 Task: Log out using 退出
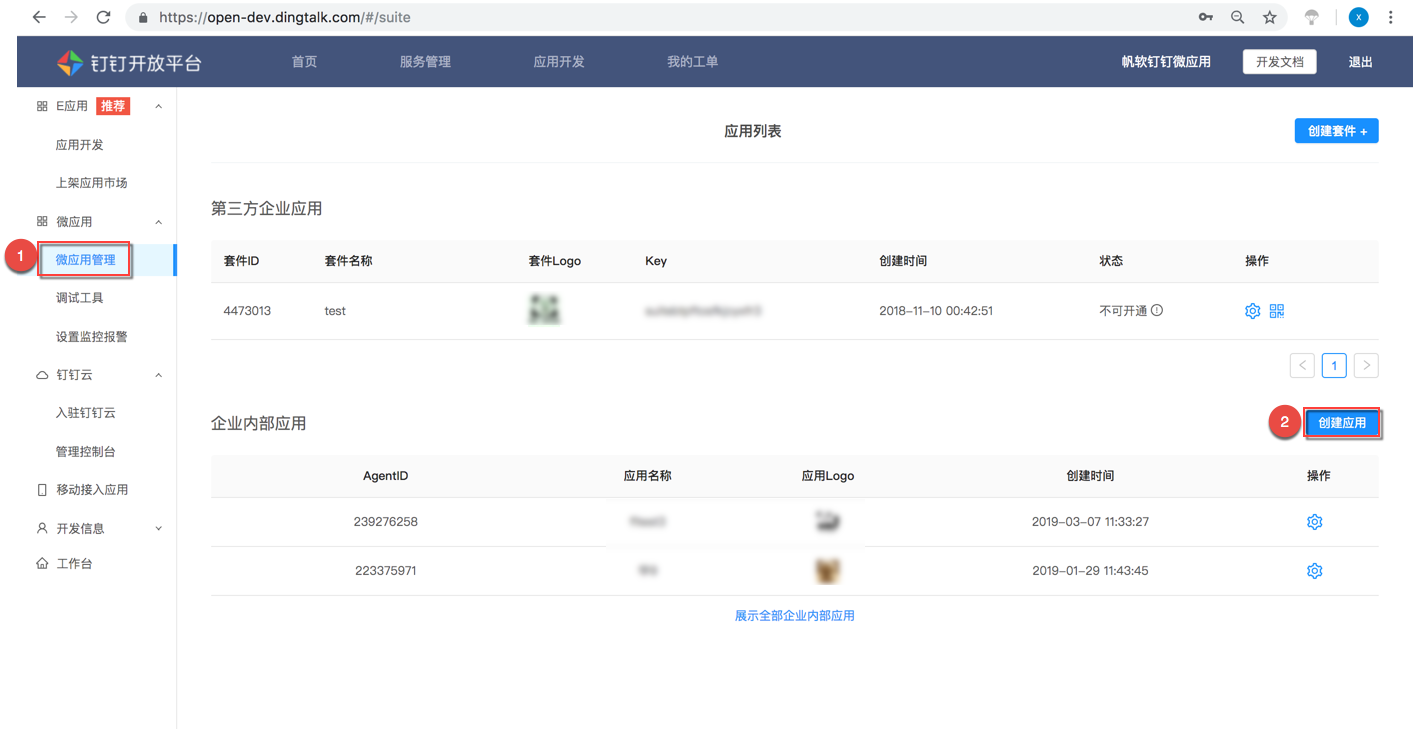pyautogui.click(x=1361, y=62)
